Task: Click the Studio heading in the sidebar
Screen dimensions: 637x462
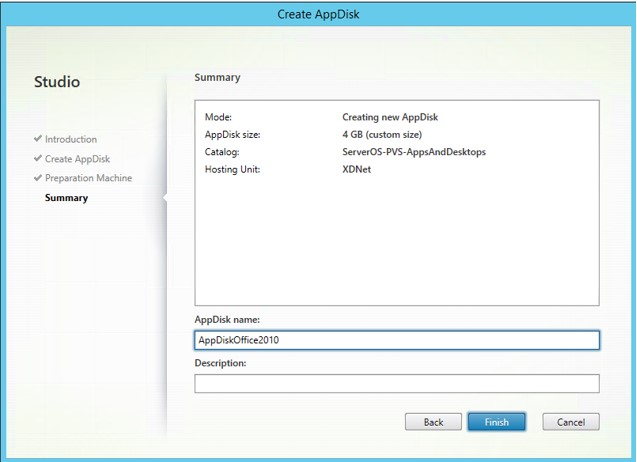Action: [x=57, y=81]
